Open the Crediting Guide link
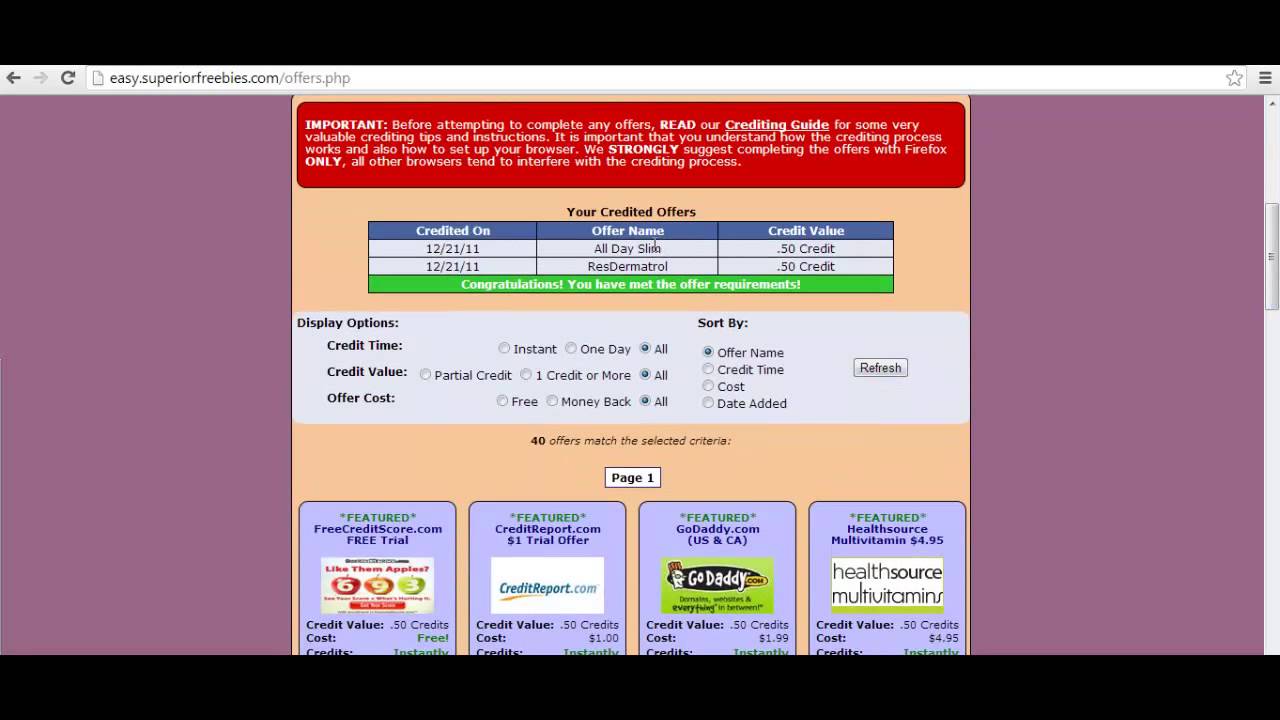Image resolution: width=1280 pixels, height=720 pixels. [x=777, y=125]
